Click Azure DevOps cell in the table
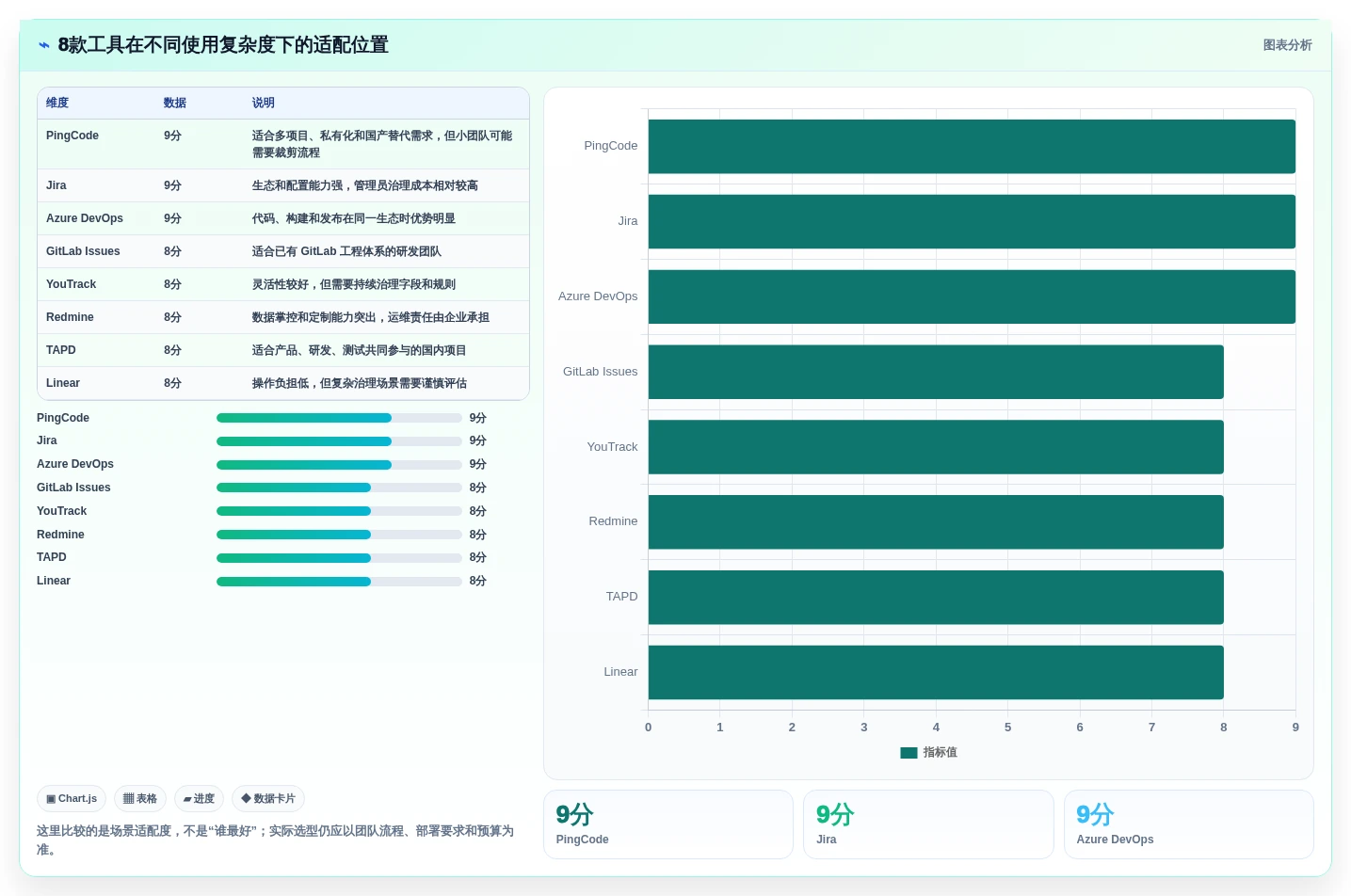This screenshot has width=1351, height=896. click(85, 218)
